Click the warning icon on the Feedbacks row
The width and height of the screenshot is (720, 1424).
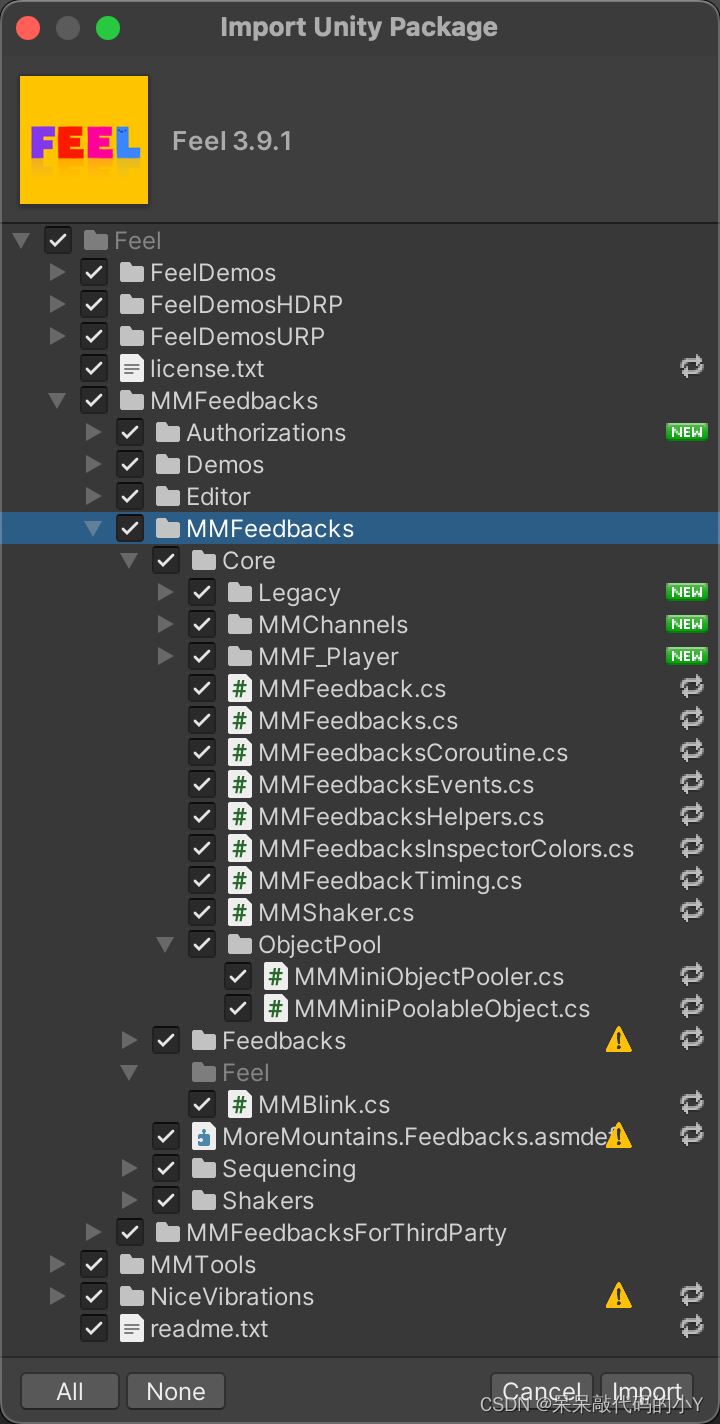(619, 1041)
